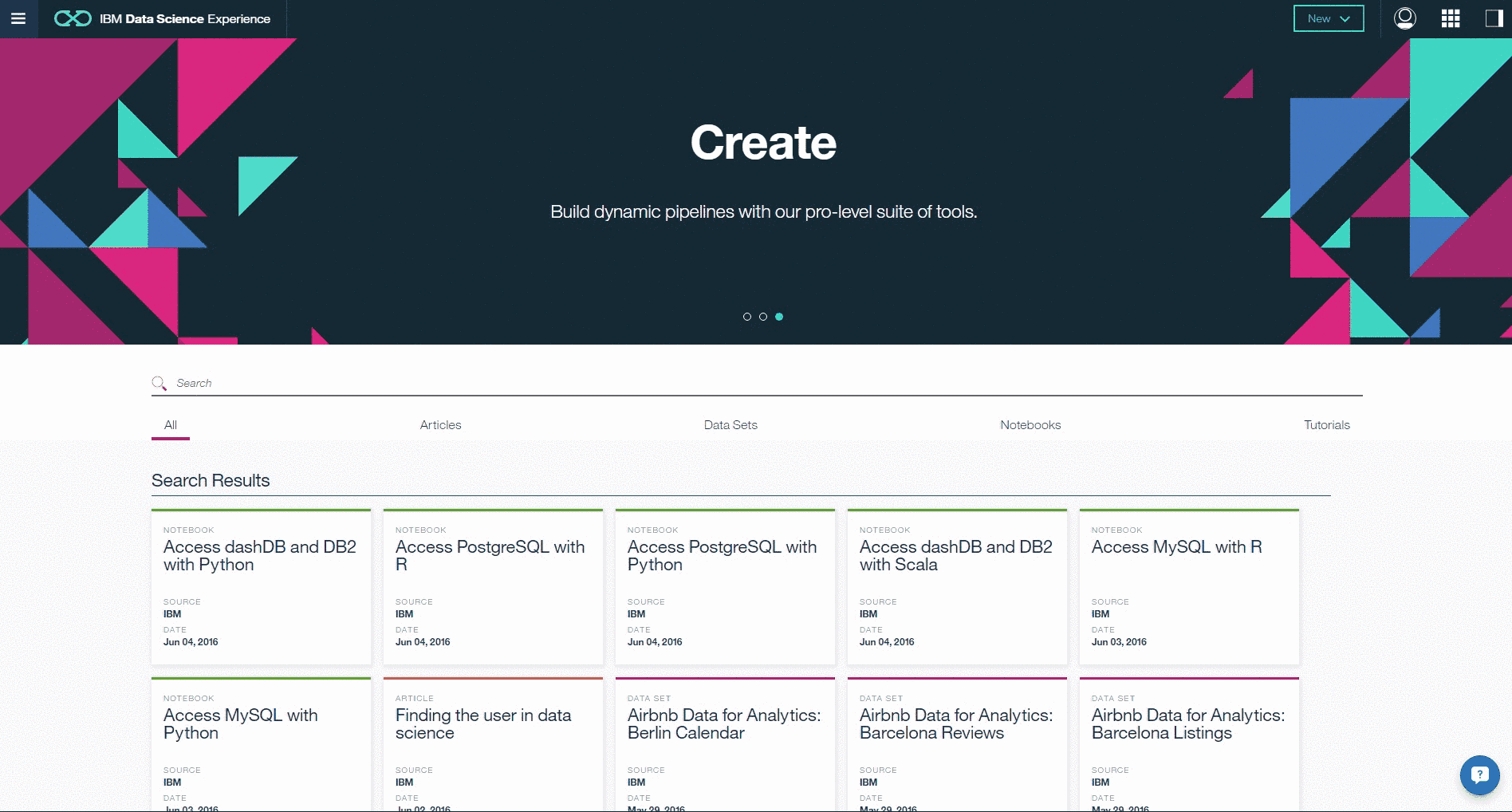Open Access MySQL with Python notebook
Image resolution: width=1512 pixels, height=812 pixels.
(261, 744)
